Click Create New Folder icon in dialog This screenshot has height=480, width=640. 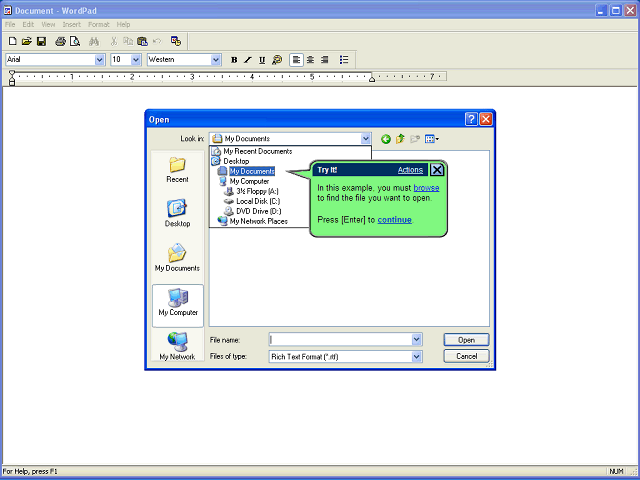click(415, 139)
